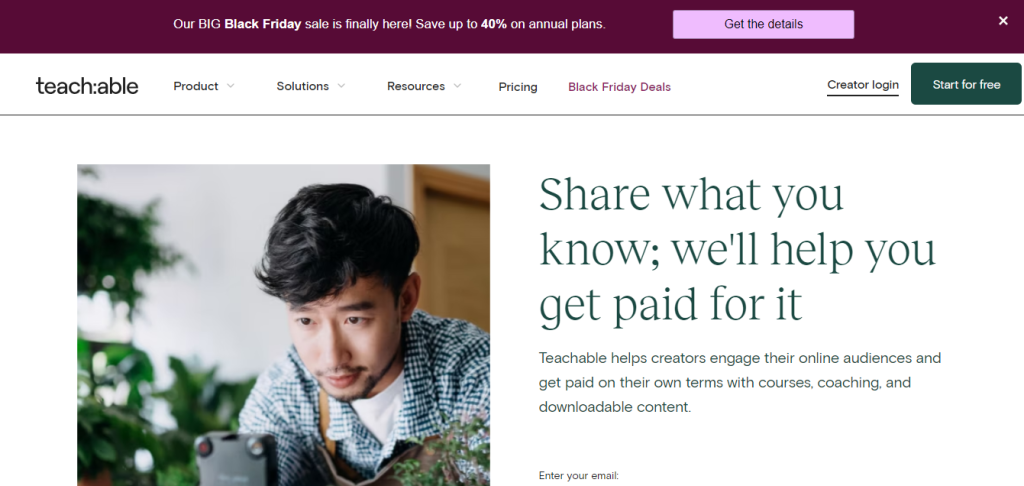Open the Resources navigation menu label
The width and height of the screenshot is (1024, 486).
416,86
